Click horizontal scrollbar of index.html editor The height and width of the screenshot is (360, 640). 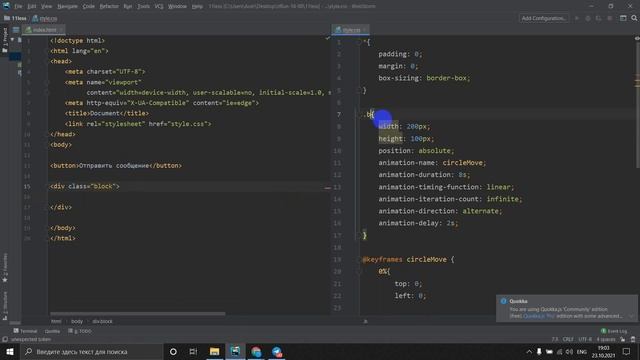click(138, 314)
